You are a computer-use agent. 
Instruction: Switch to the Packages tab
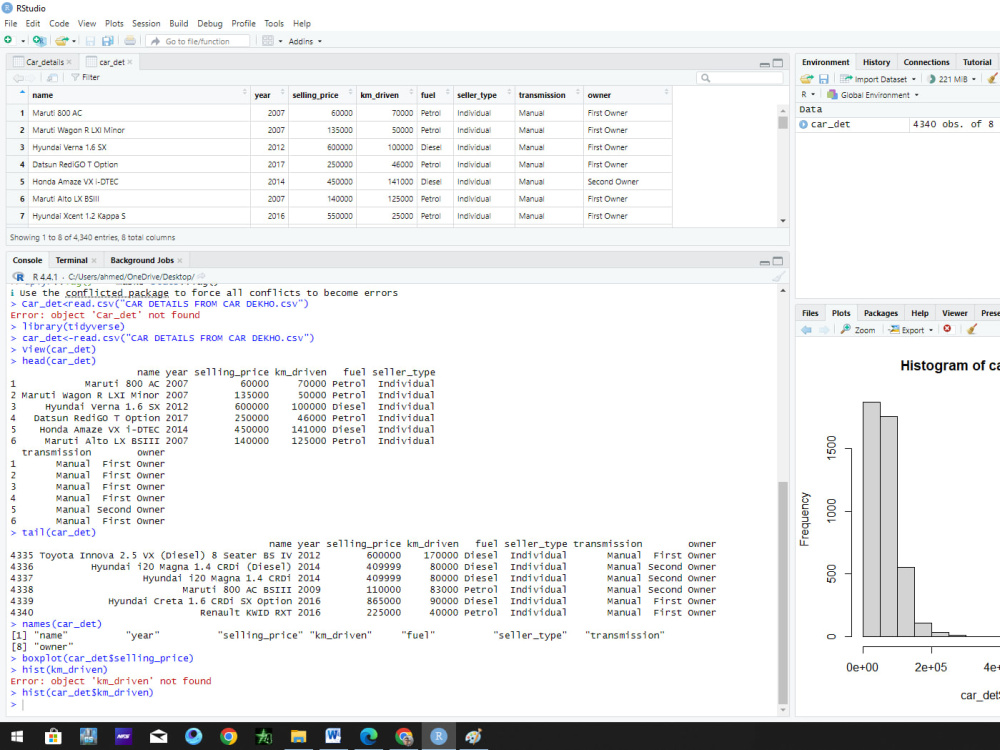coord(880,313)
